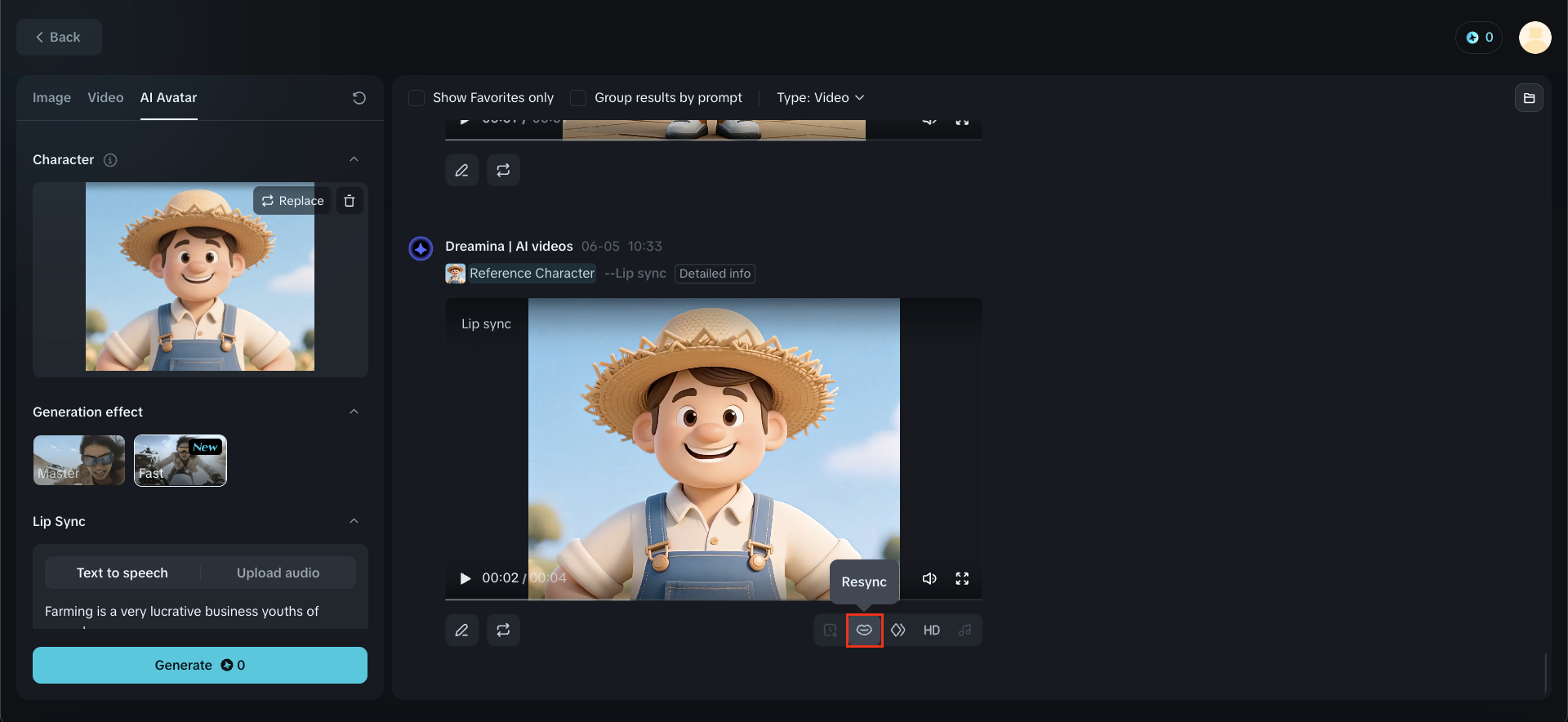Click the credits balance showing 0
Viewport: 1568px width, 722px height.
(1479, 38)
